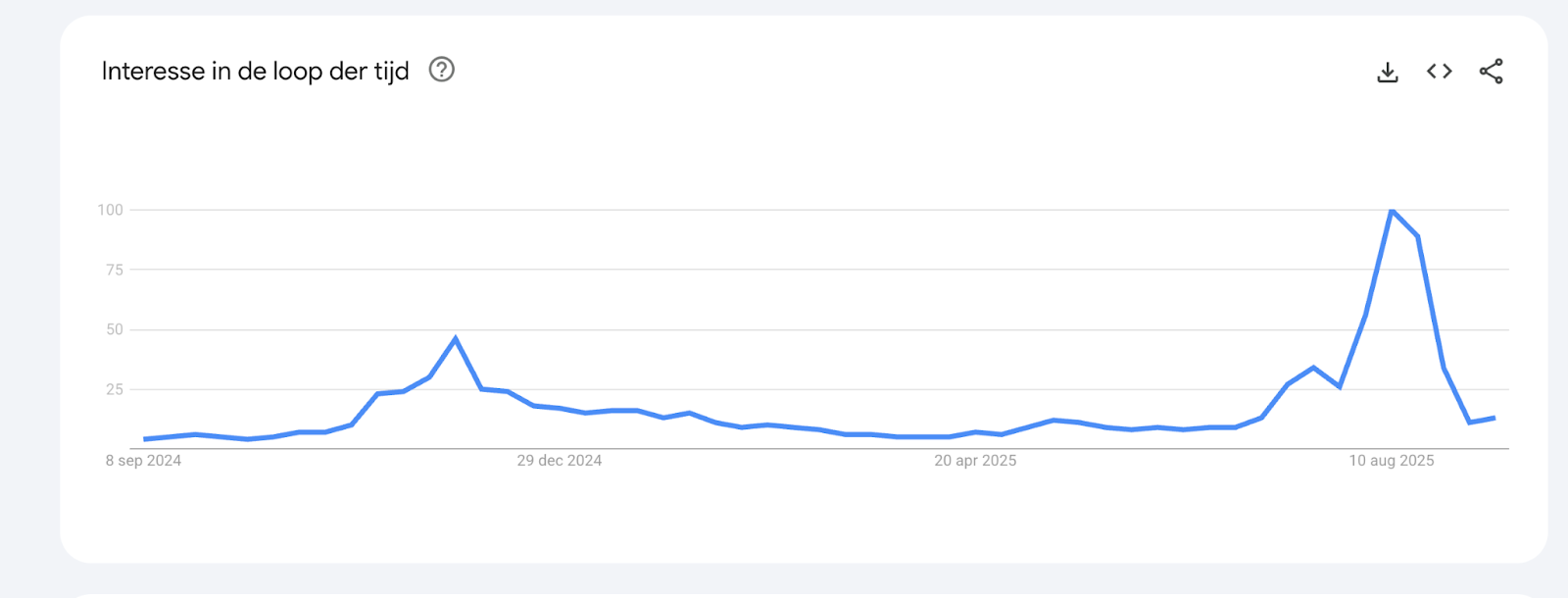The height and width of the screenshot is (598, 1568).
Task: Click the share icon
Action: (x=1491, y=72)
